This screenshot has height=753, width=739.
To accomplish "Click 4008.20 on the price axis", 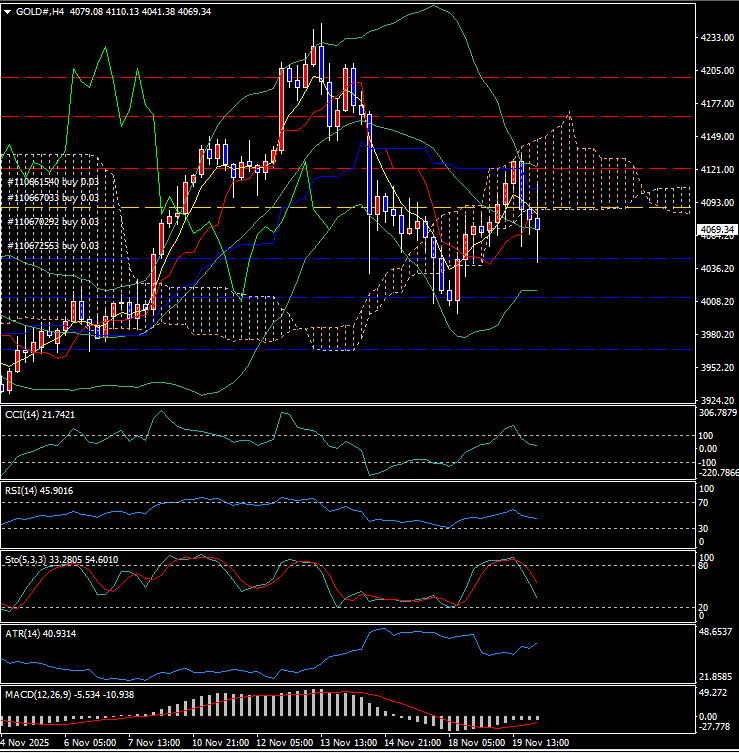I will pos(713,302).
